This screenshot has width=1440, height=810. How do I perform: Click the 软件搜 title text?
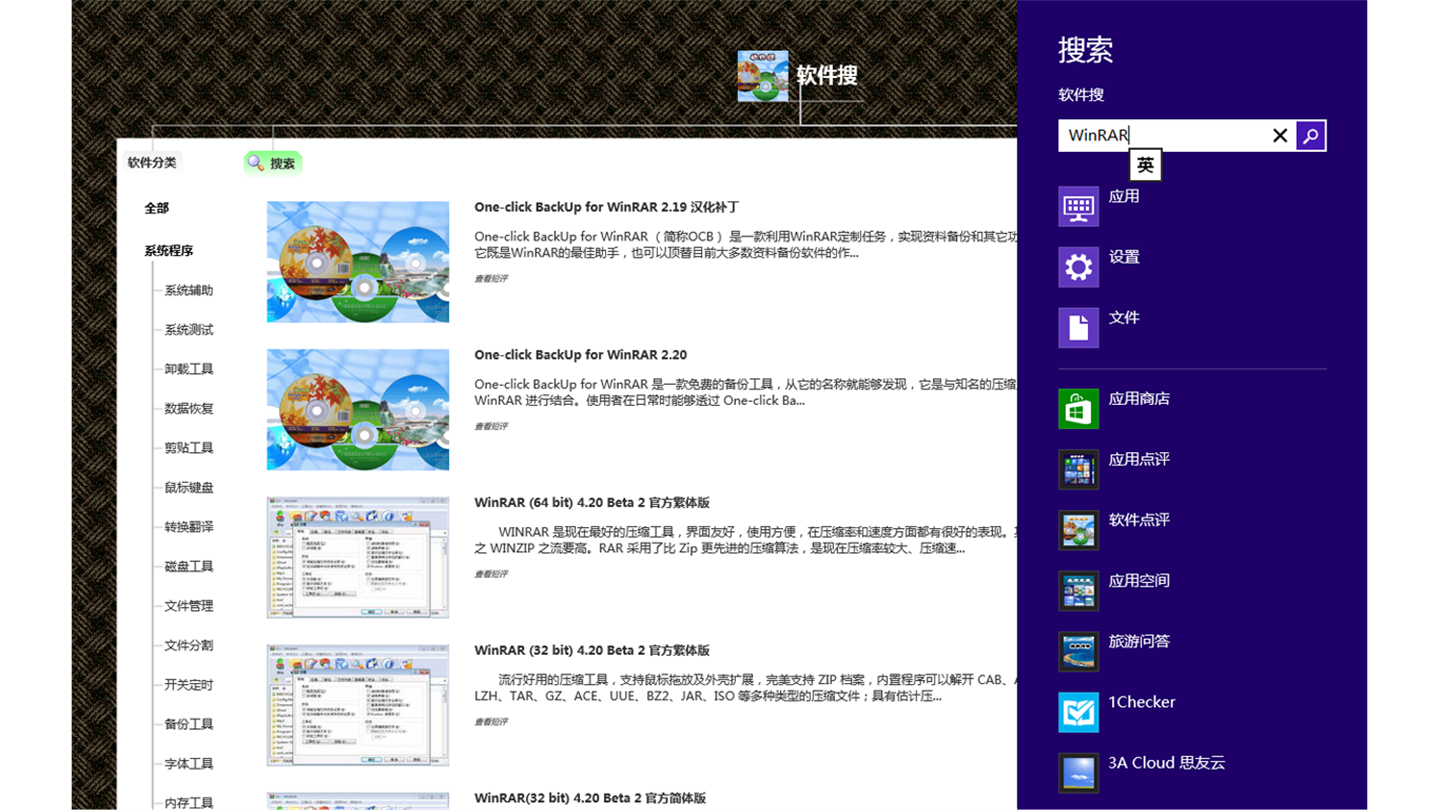[x=826, y=75]
